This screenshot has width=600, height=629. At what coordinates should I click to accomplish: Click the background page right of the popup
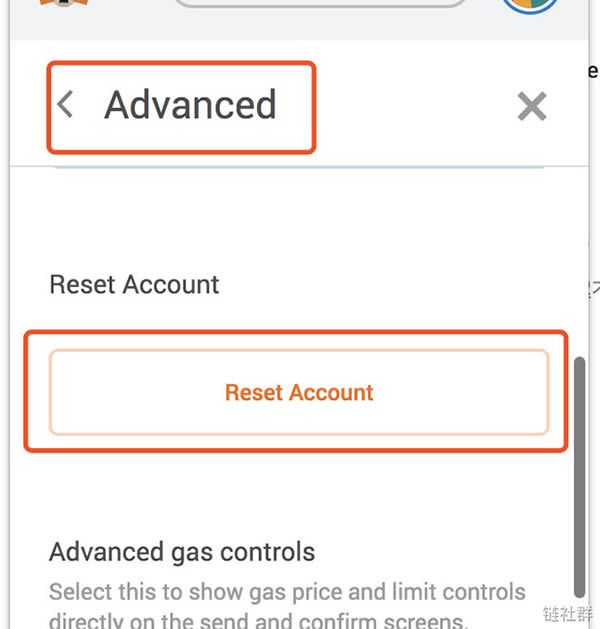click(593, 200)
